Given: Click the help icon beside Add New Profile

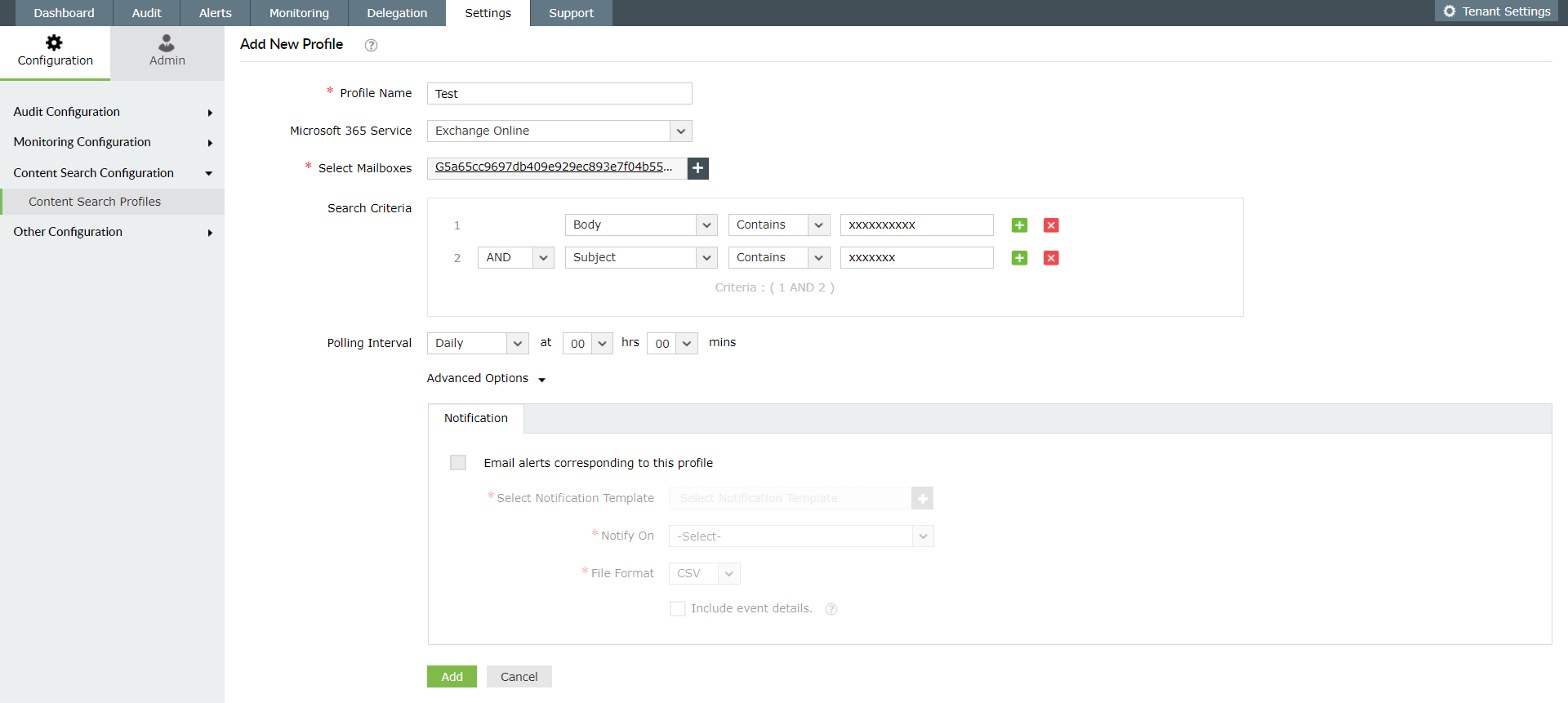Looking at the screenshot, I should (x=371, y=45).
